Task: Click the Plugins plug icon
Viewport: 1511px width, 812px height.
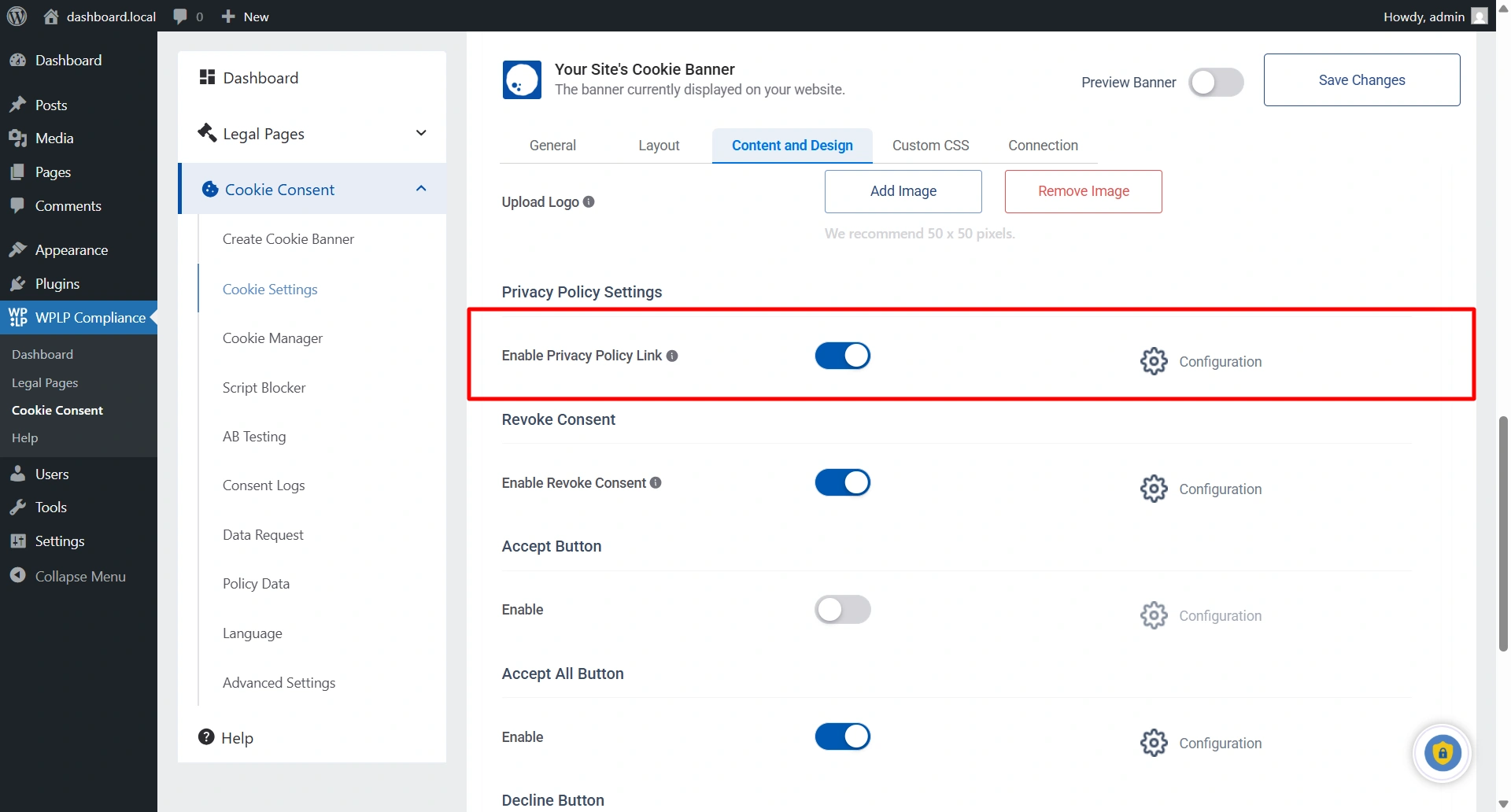Action: 19,283
